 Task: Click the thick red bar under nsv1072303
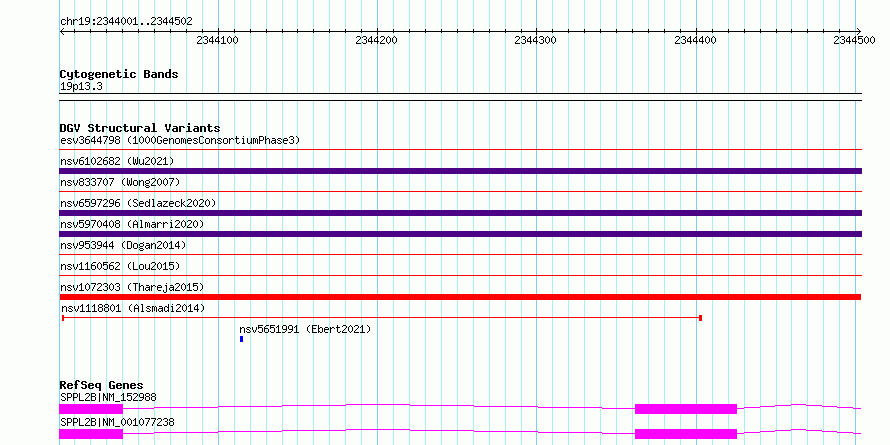460,297
